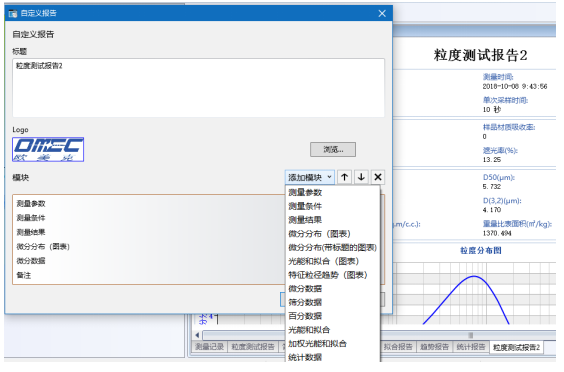Click the left arrow of horizontal scrollbar
Screen dimensions: 564x372
point(197,335)
